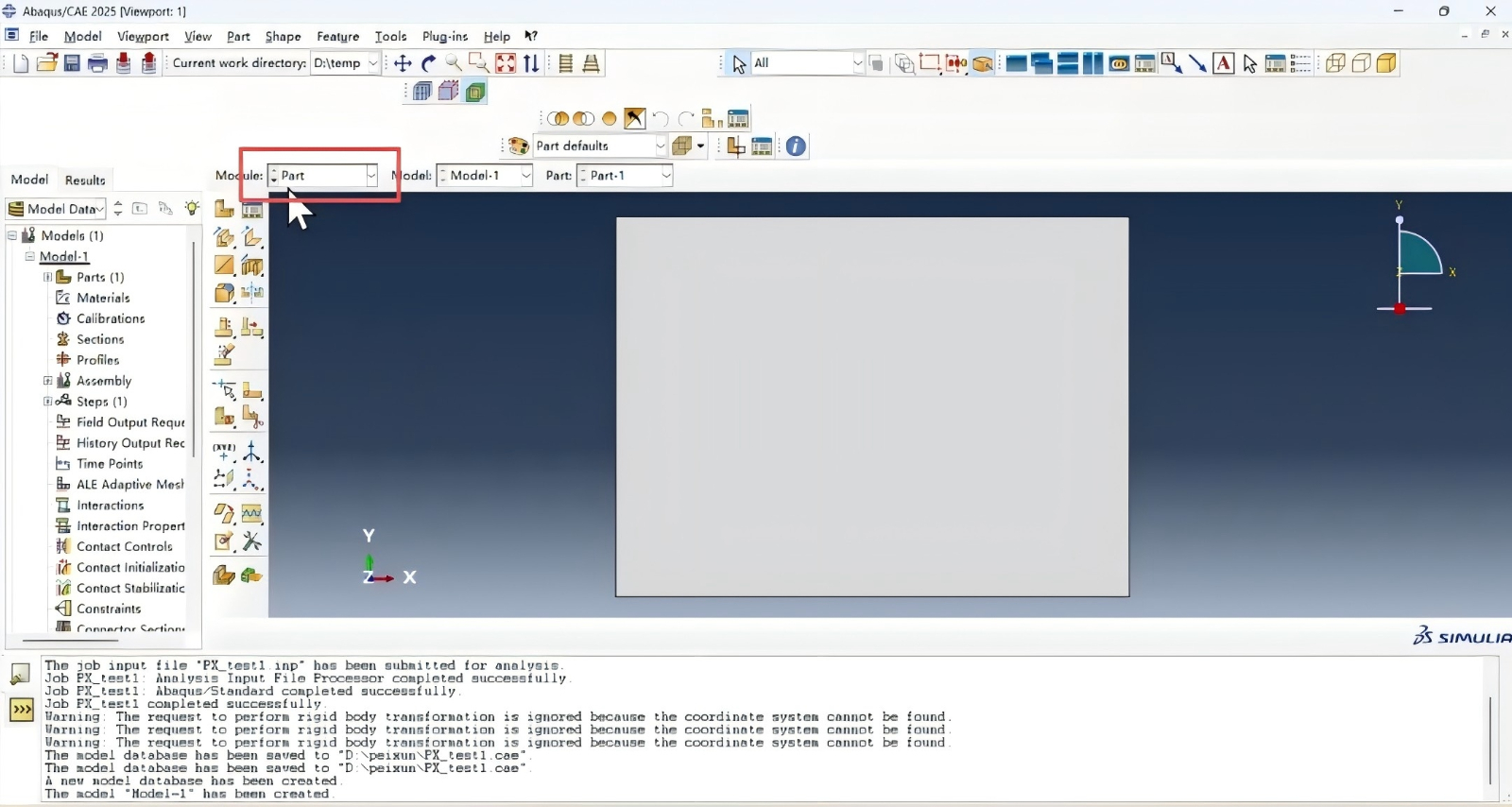Open the Part defaults color dropdown

[660, 146]
